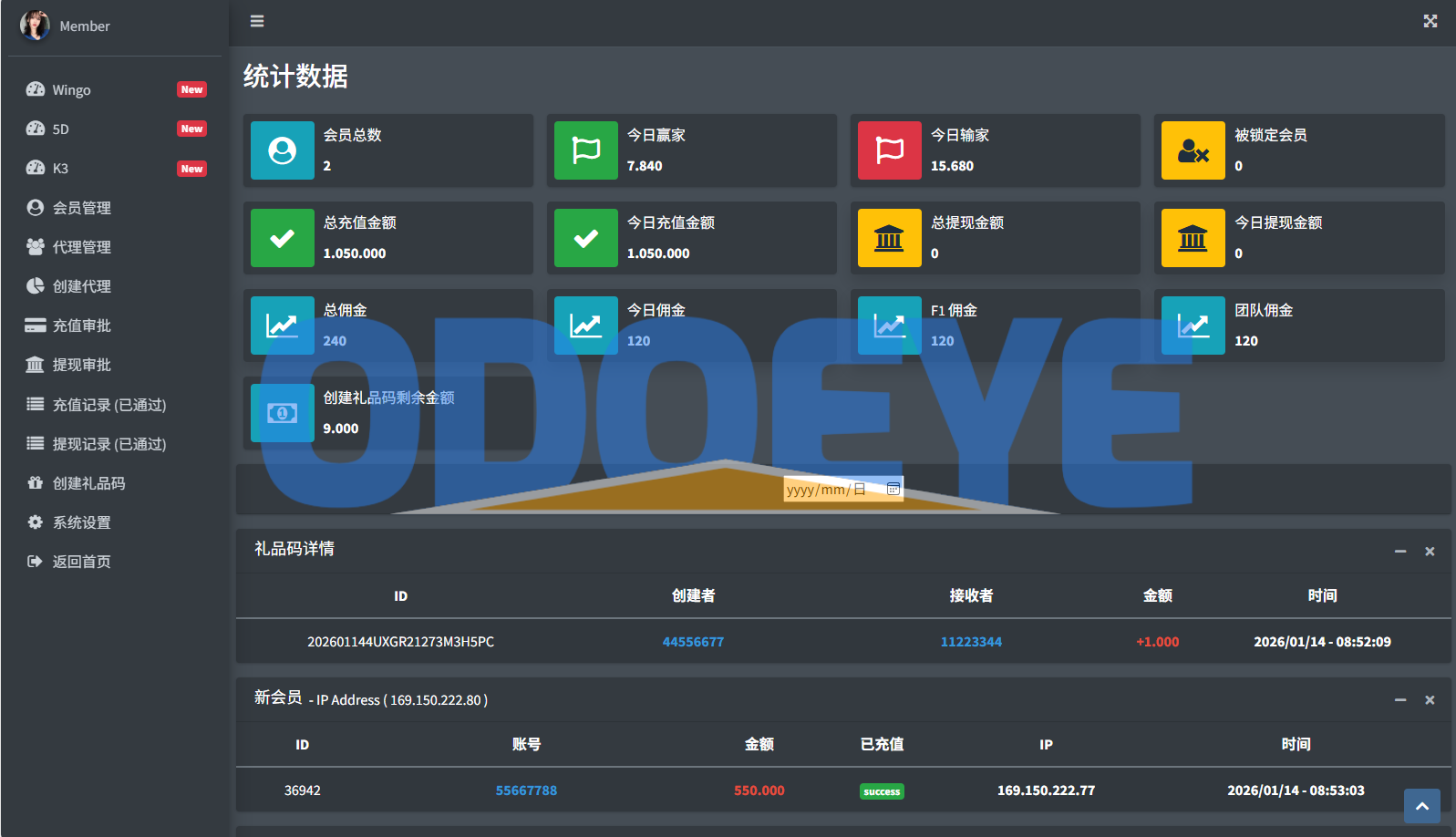Select K3 in the sidebar
This screenshot has width=1456, height=837.
point(60,168)
